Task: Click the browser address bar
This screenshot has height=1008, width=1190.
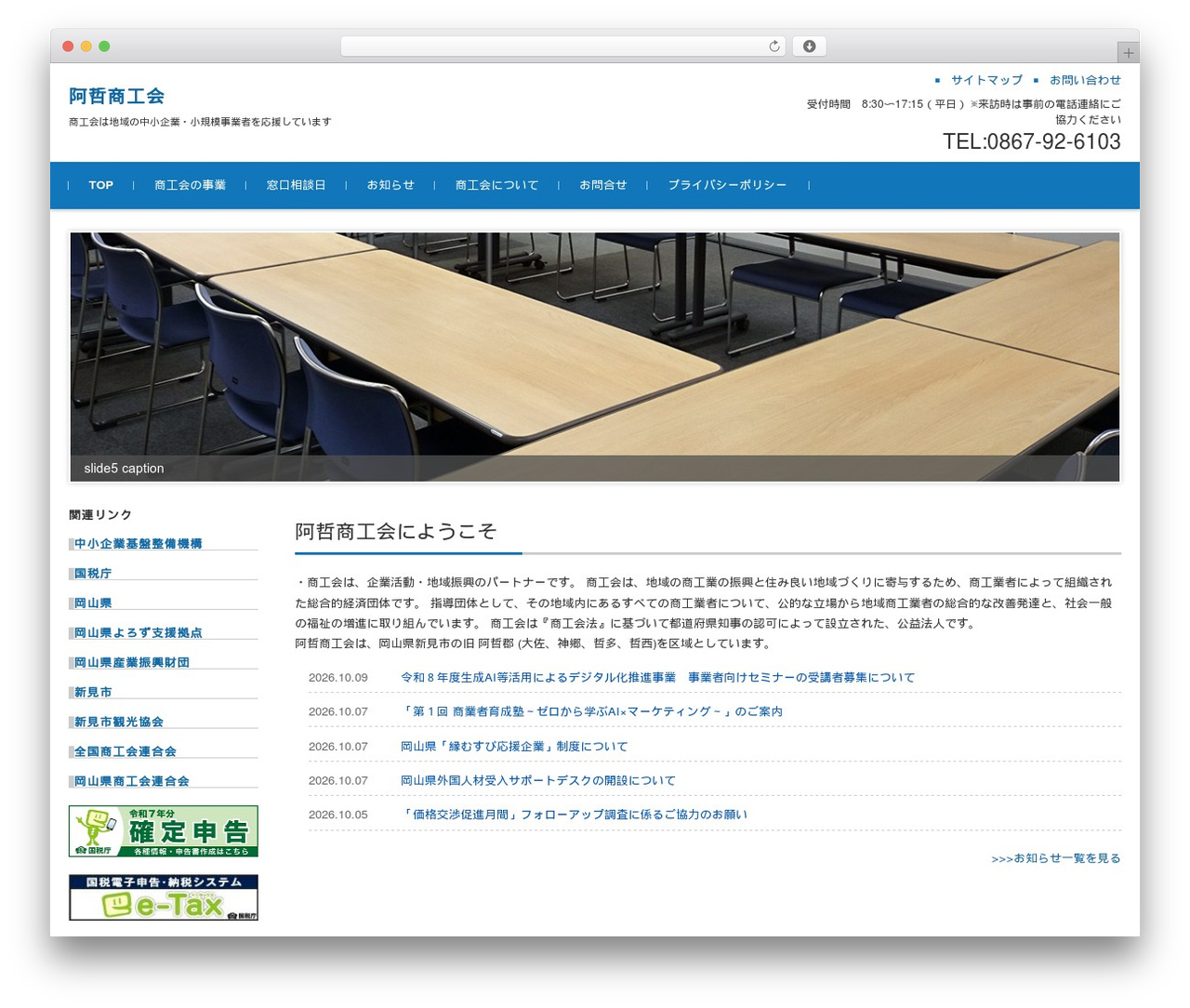Action: point(562,46)
